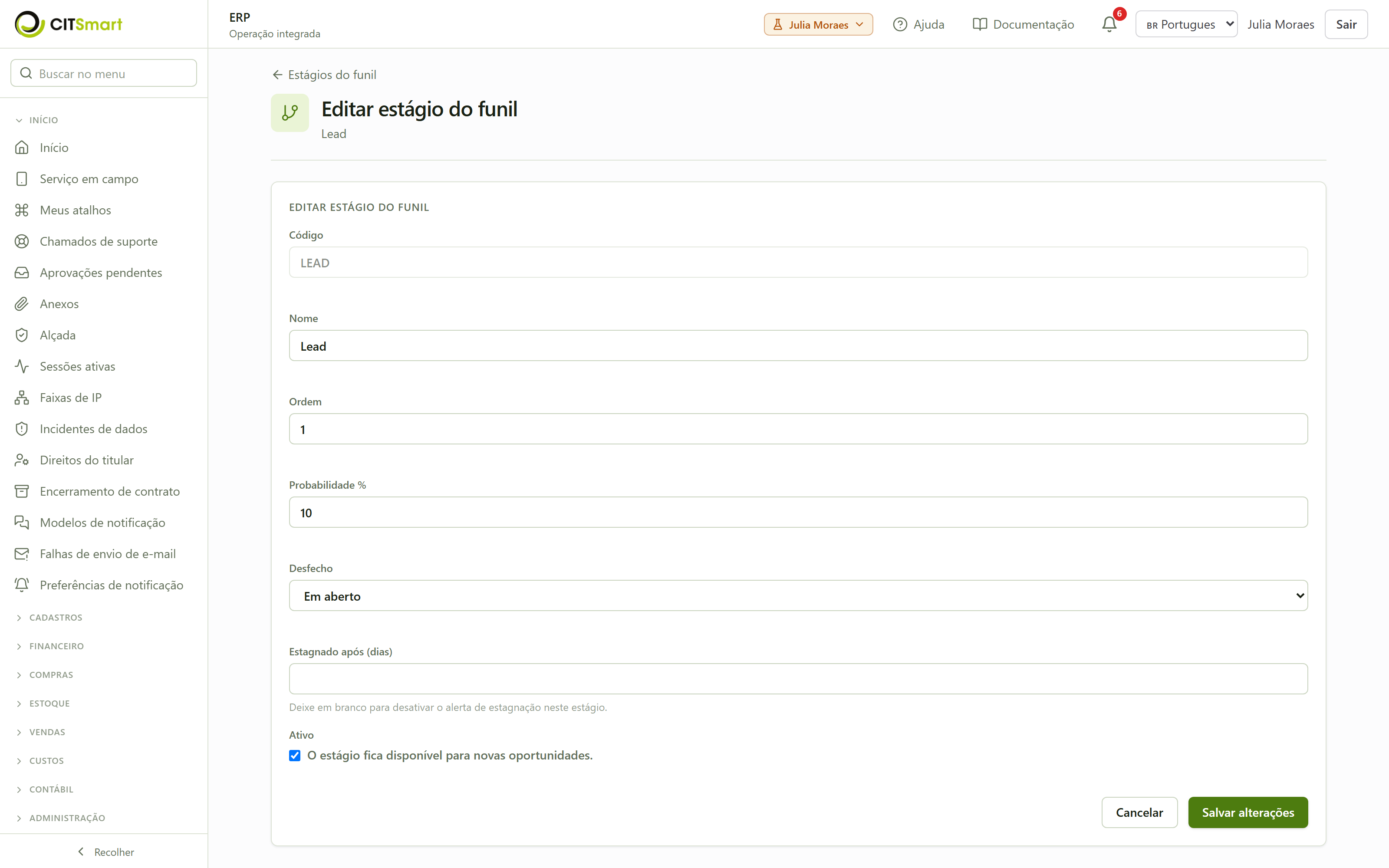Screen dimensions: 1389x868
Task: Collapse the INÍCIO menu section
Action: (x=38, y=120)
